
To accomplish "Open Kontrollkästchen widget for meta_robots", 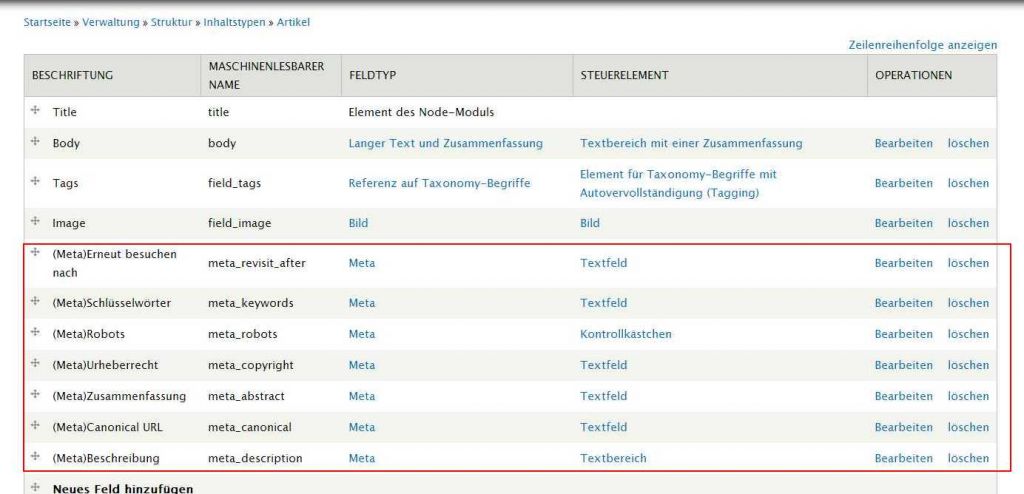I will pyautogui.click(x=625, y=334).
